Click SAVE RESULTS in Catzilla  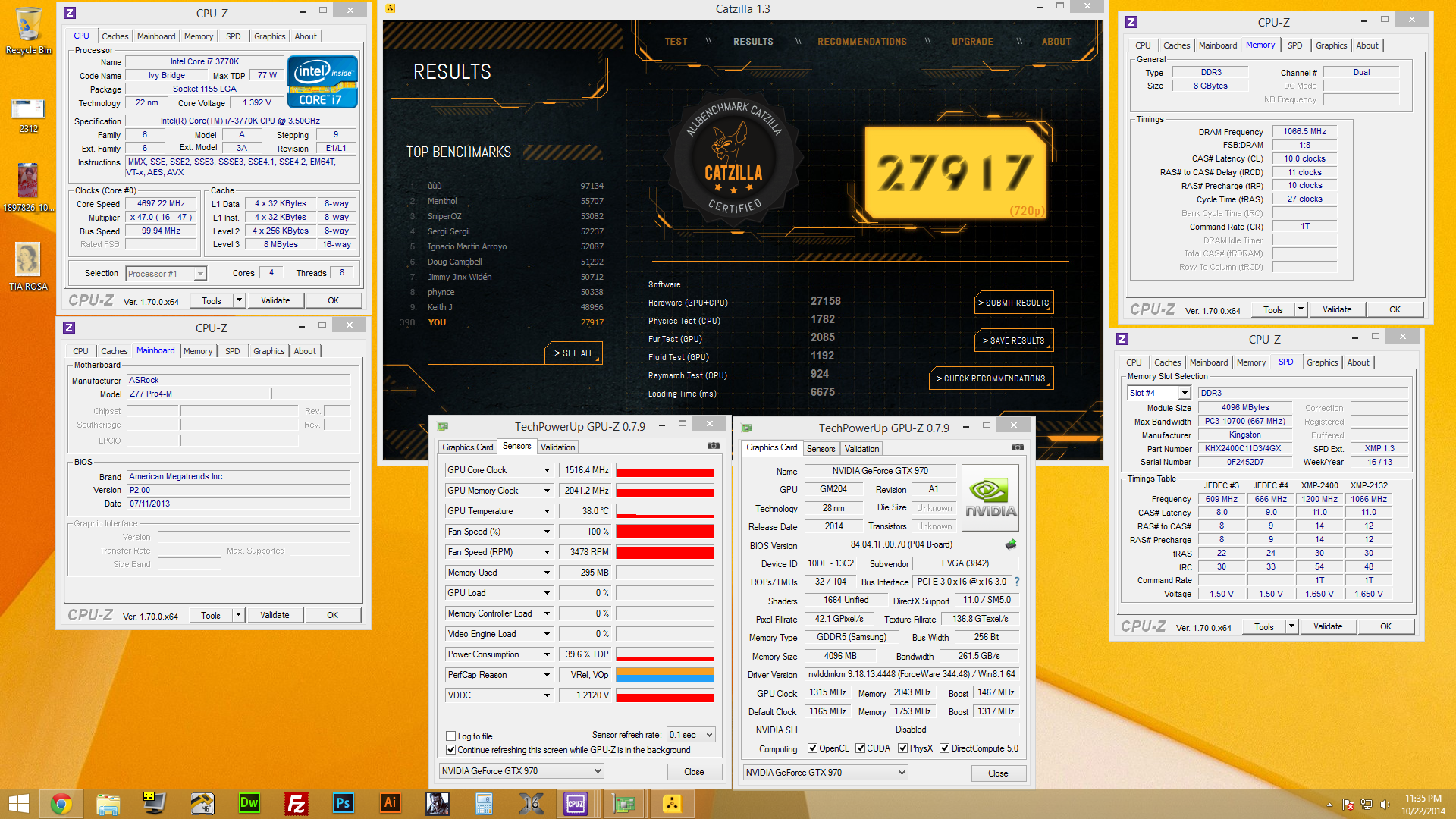click(1014, 340)
